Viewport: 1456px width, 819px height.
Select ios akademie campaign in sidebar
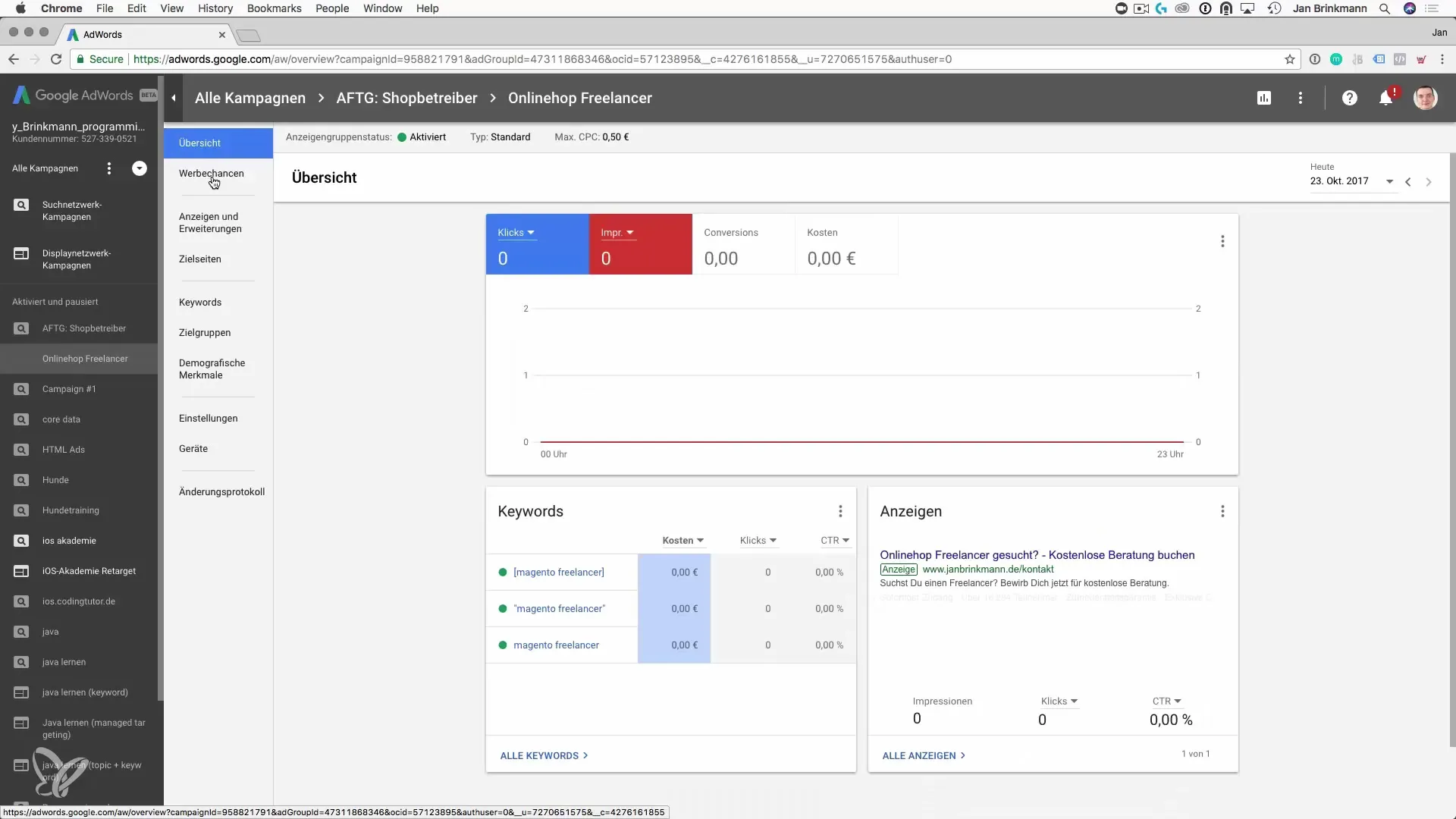click(69, 541)
